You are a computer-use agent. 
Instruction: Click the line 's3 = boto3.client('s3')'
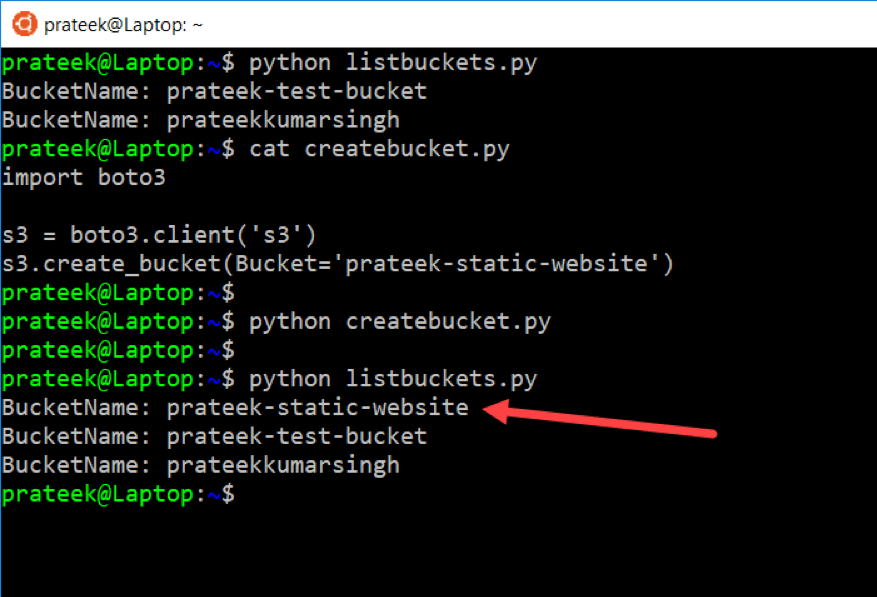tap(159, 236)
